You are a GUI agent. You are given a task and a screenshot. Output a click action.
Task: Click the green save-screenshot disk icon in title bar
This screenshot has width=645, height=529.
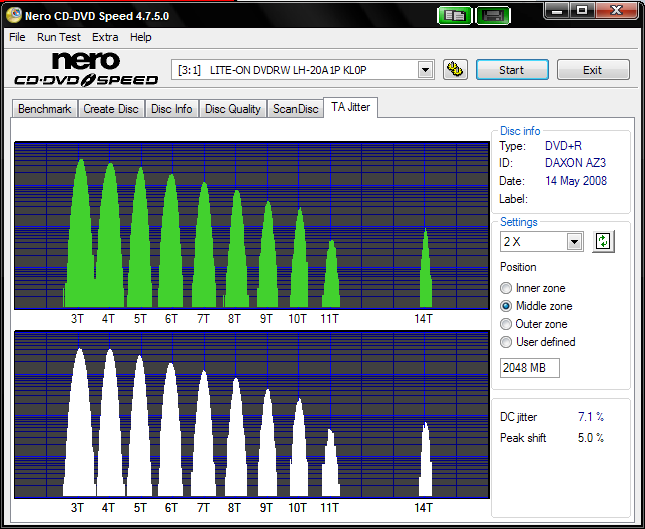(493, 16)
